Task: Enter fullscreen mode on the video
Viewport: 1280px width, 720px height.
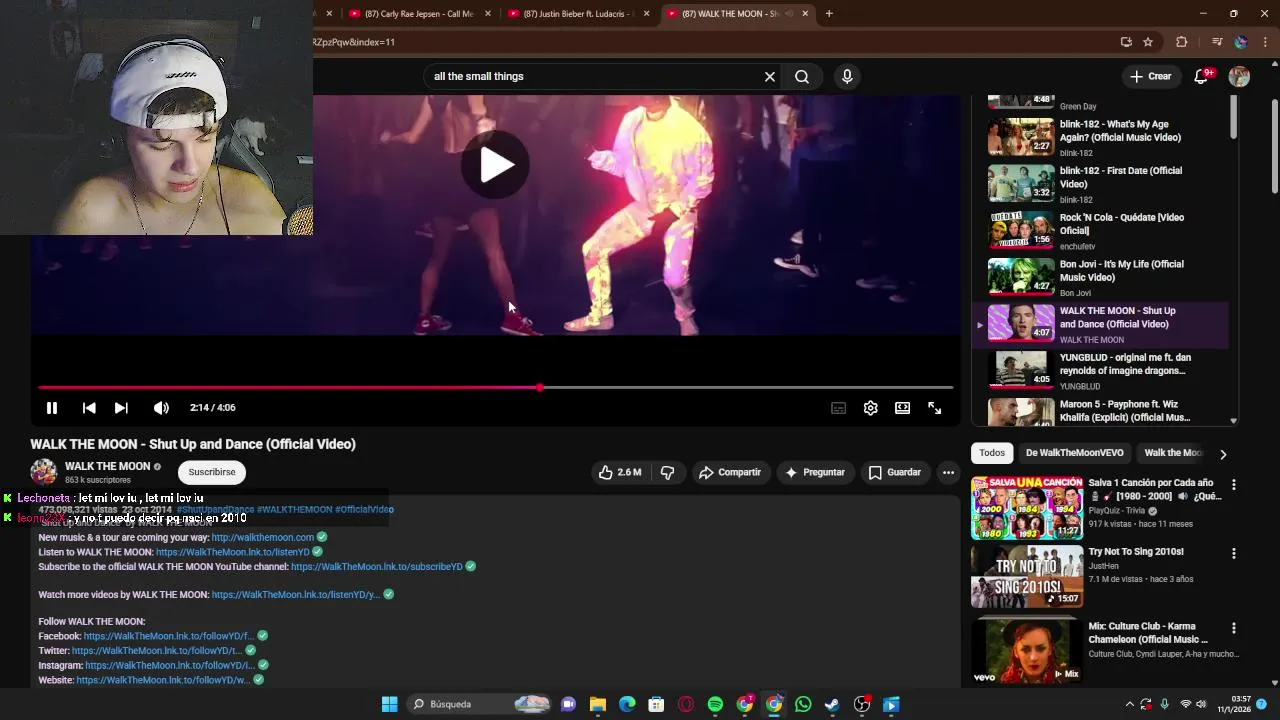Action: pos(934,408)
